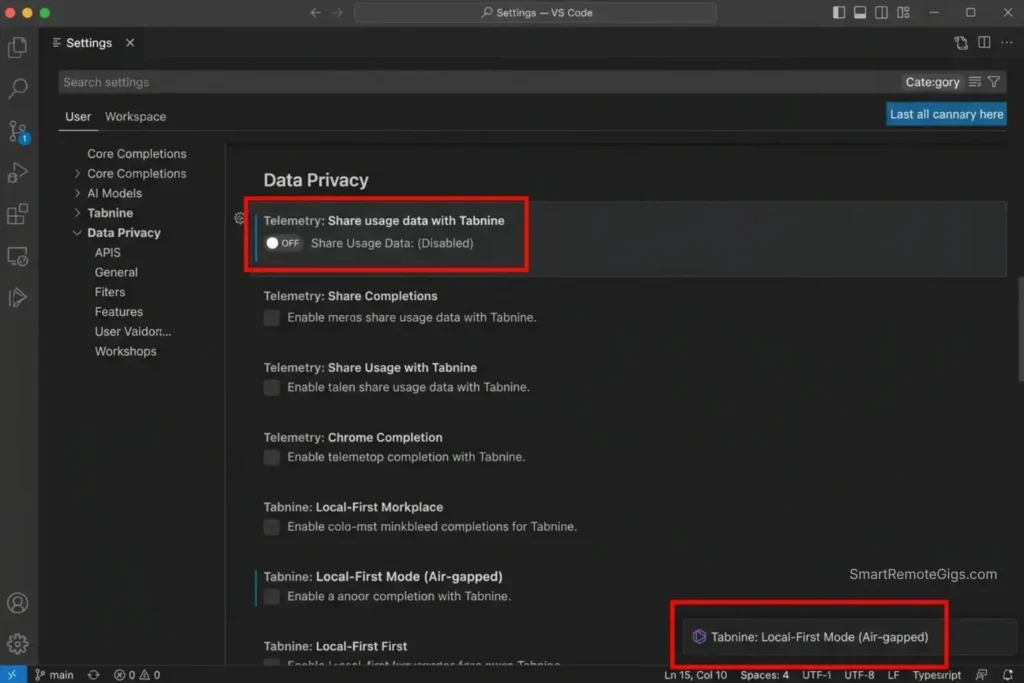This screenshot has height=683, width=1024.
Task: Select the Settings tab at the top
Action: coord(88,42)
